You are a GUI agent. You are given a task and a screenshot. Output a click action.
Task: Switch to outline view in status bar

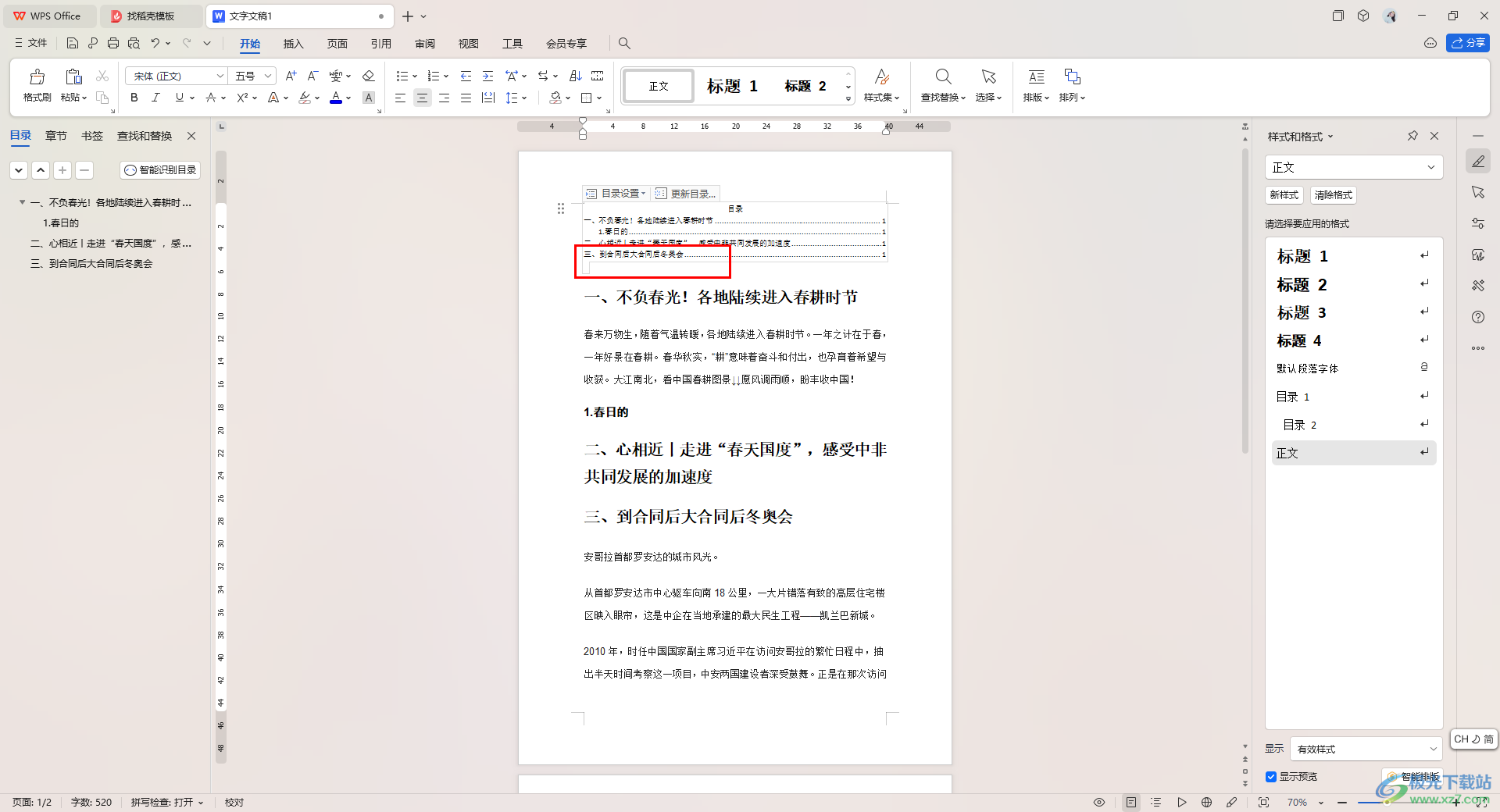(1156, 802)
